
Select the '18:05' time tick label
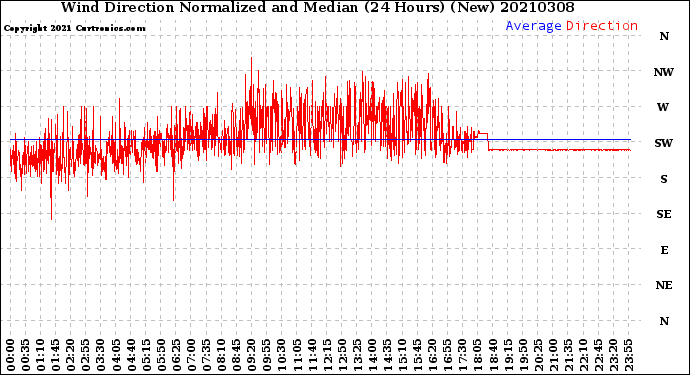477,355
